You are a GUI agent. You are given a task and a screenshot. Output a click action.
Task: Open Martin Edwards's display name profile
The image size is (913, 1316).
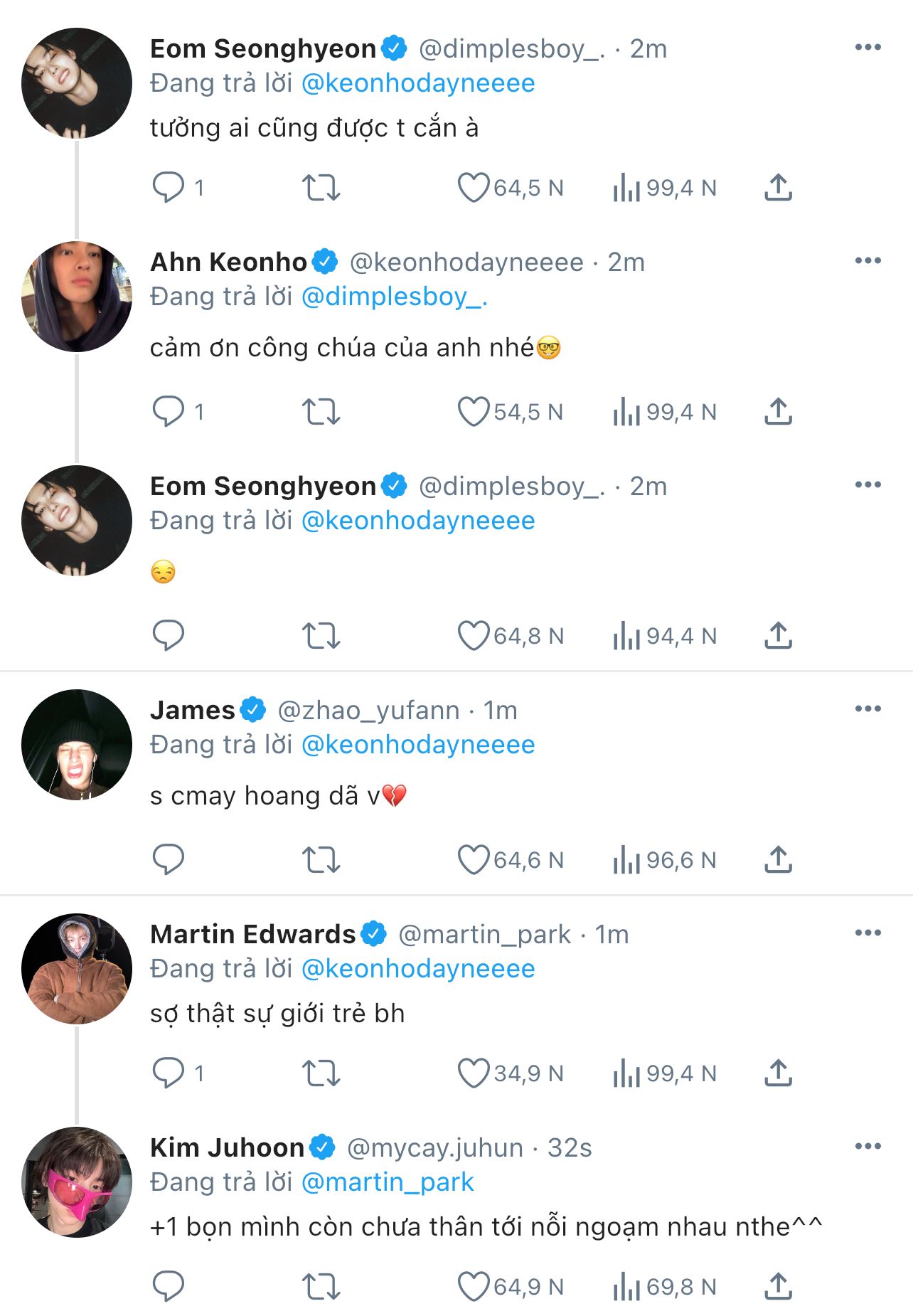(x=252, y=934)
